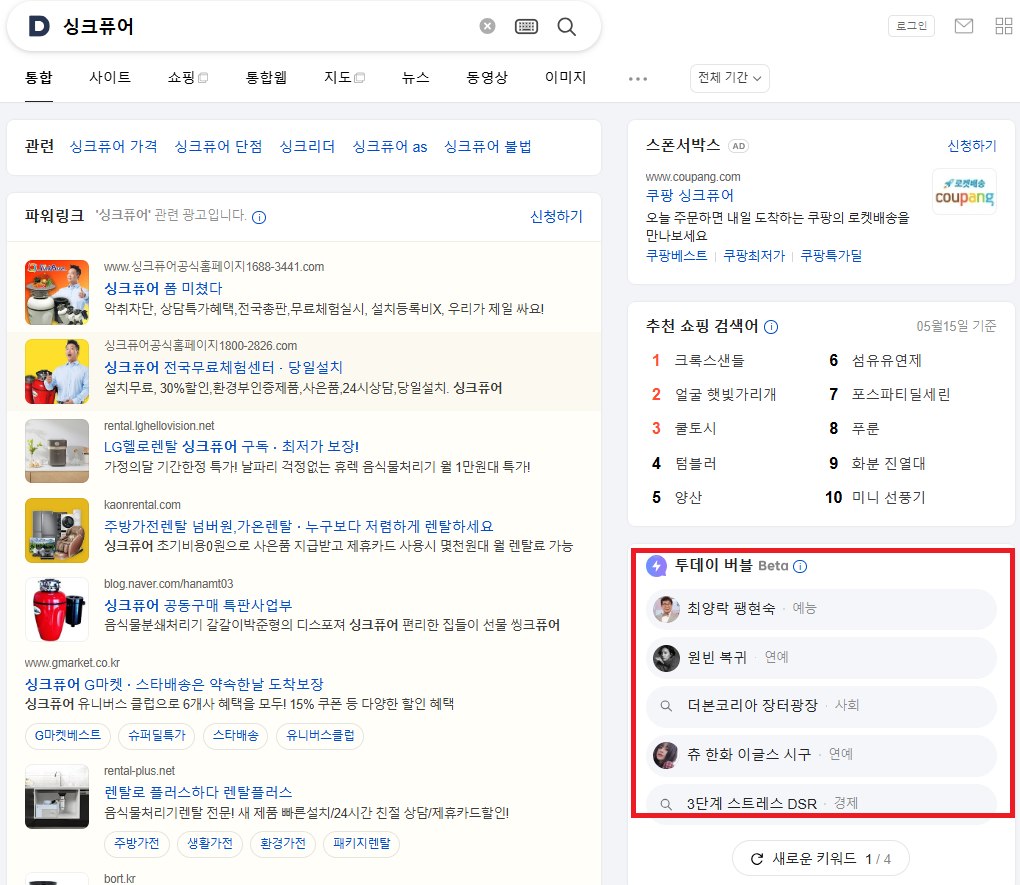This screenshot has width=1020, height=885.
Task: Click the info icon beside 투데이 버블 Beta
Action: (800, 566)
